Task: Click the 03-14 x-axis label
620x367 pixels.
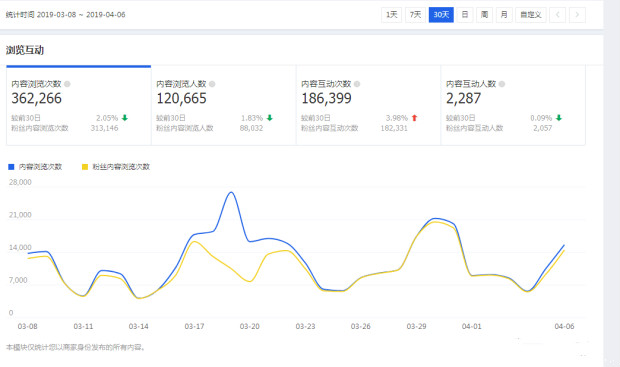Action: click(138, 327)
